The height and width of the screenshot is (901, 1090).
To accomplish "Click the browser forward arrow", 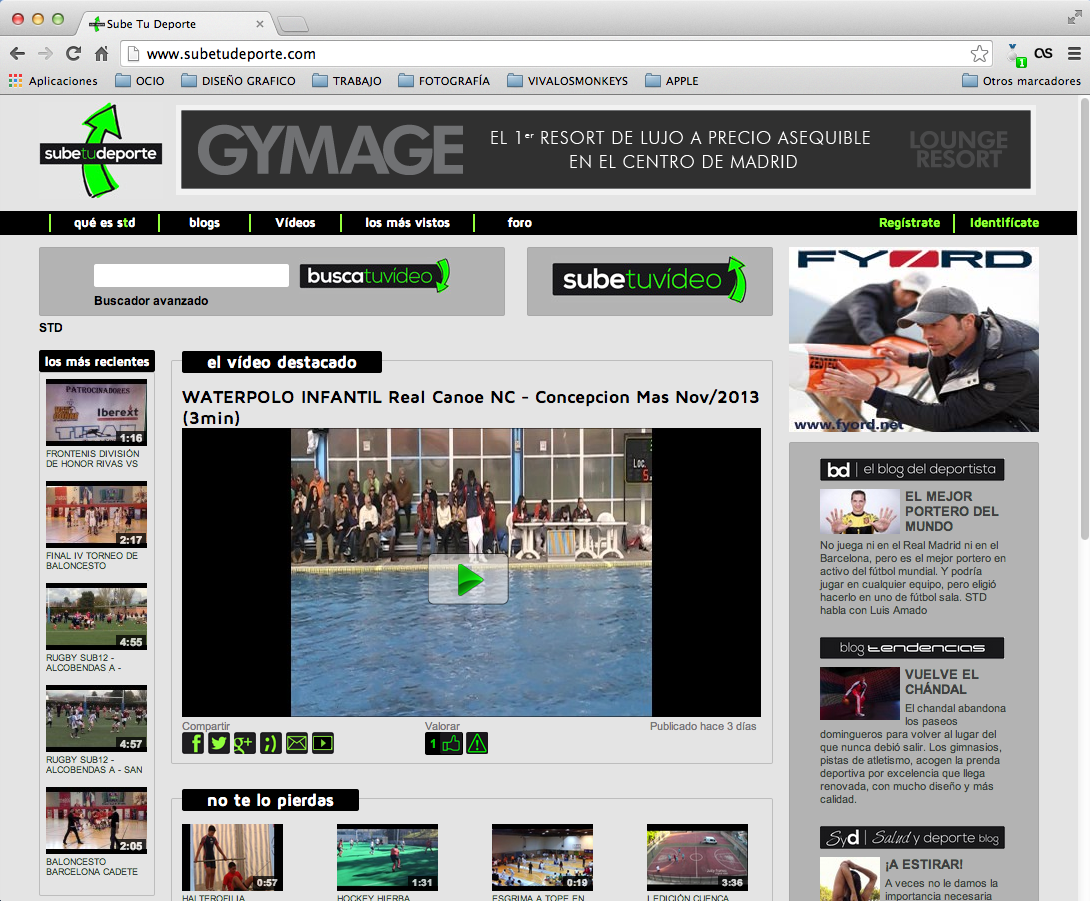I will 45,54.
